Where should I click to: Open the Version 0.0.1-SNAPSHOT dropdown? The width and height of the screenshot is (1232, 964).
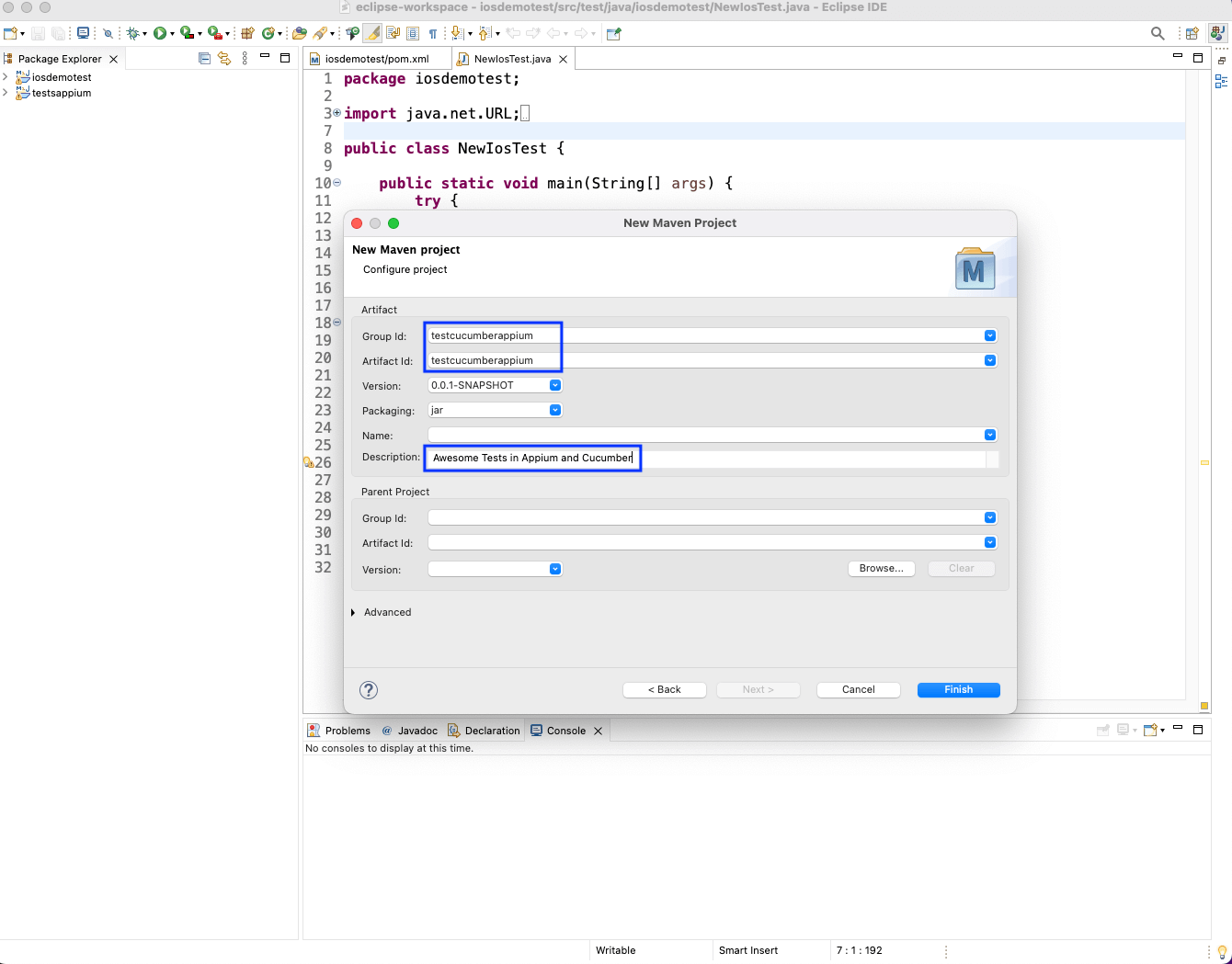pyautogui.click(x=555, y=386)
